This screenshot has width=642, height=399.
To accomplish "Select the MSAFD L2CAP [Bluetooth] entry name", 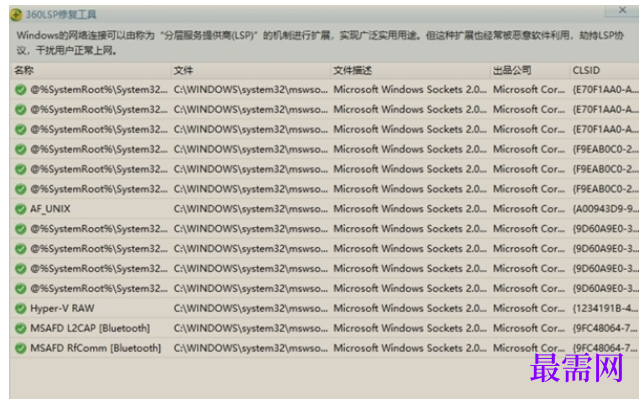I will click(90, 328).
